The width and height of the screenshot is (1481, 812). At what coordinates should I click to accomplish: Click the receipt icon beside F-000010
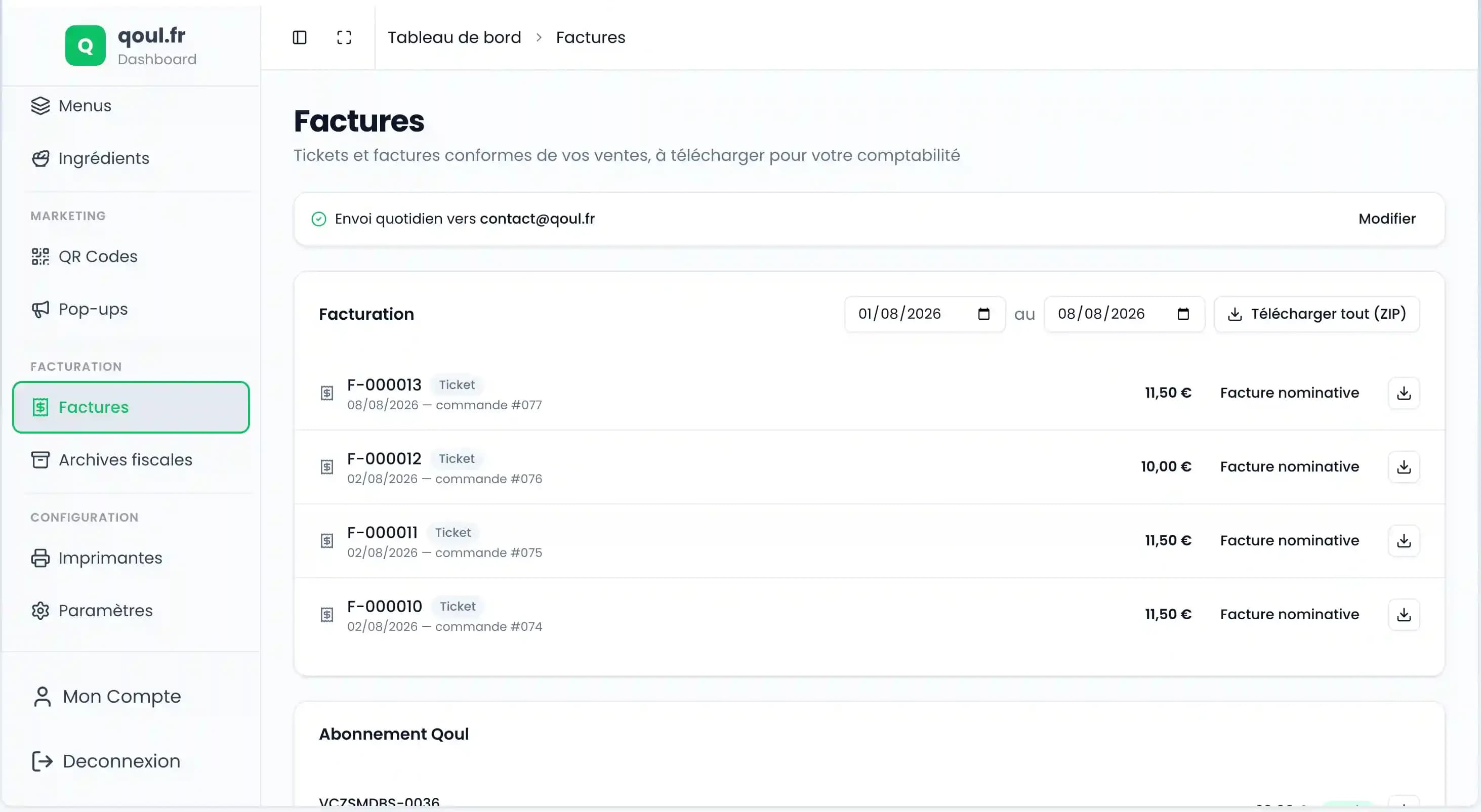pos(326,614)
